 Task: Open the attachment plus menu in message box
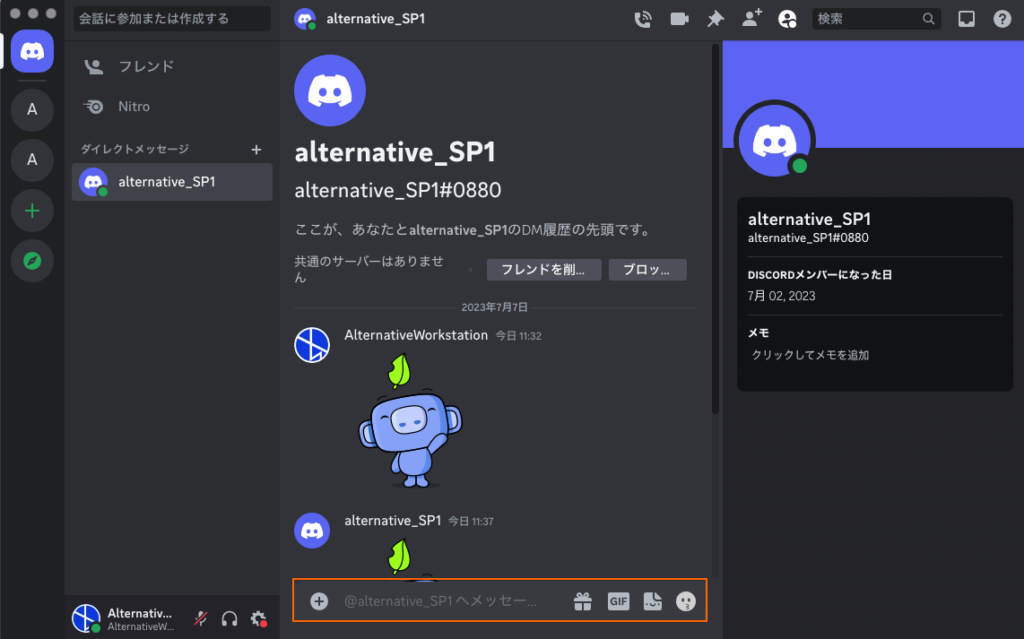click(319, 601)
